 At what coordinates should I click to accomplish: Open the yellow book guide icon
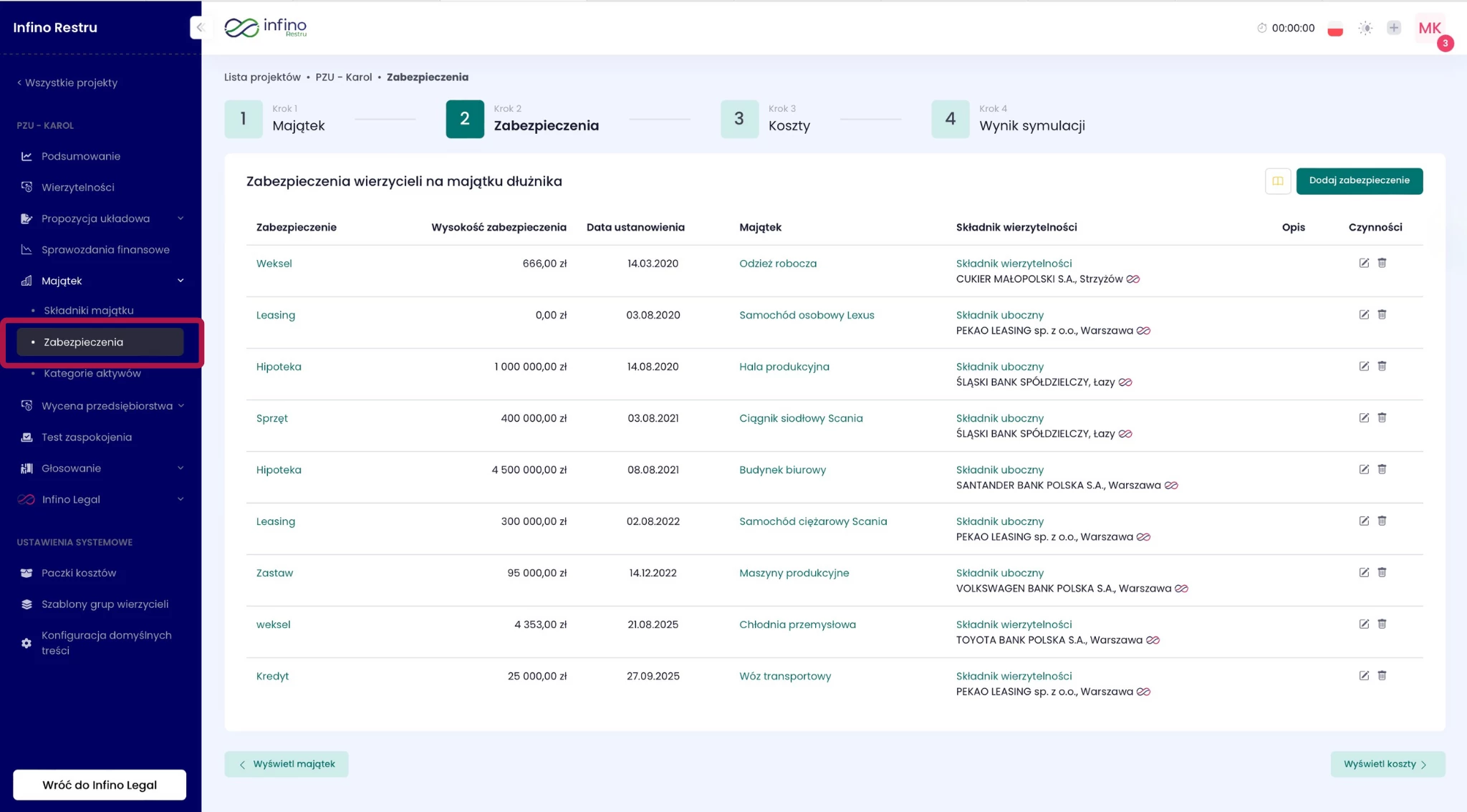[x=1277, y=181]
